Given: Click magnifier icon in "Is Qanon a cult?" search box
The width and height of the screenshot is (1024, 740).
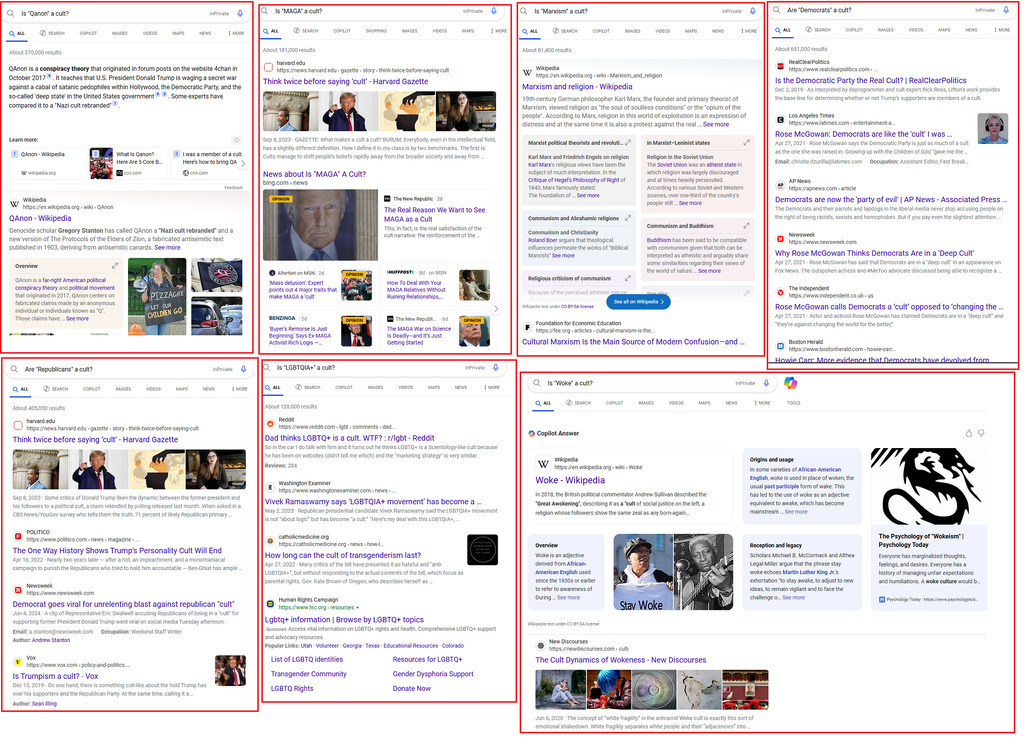Looking at the screenshot, I should pyautogui.click(x=11, y=13).
